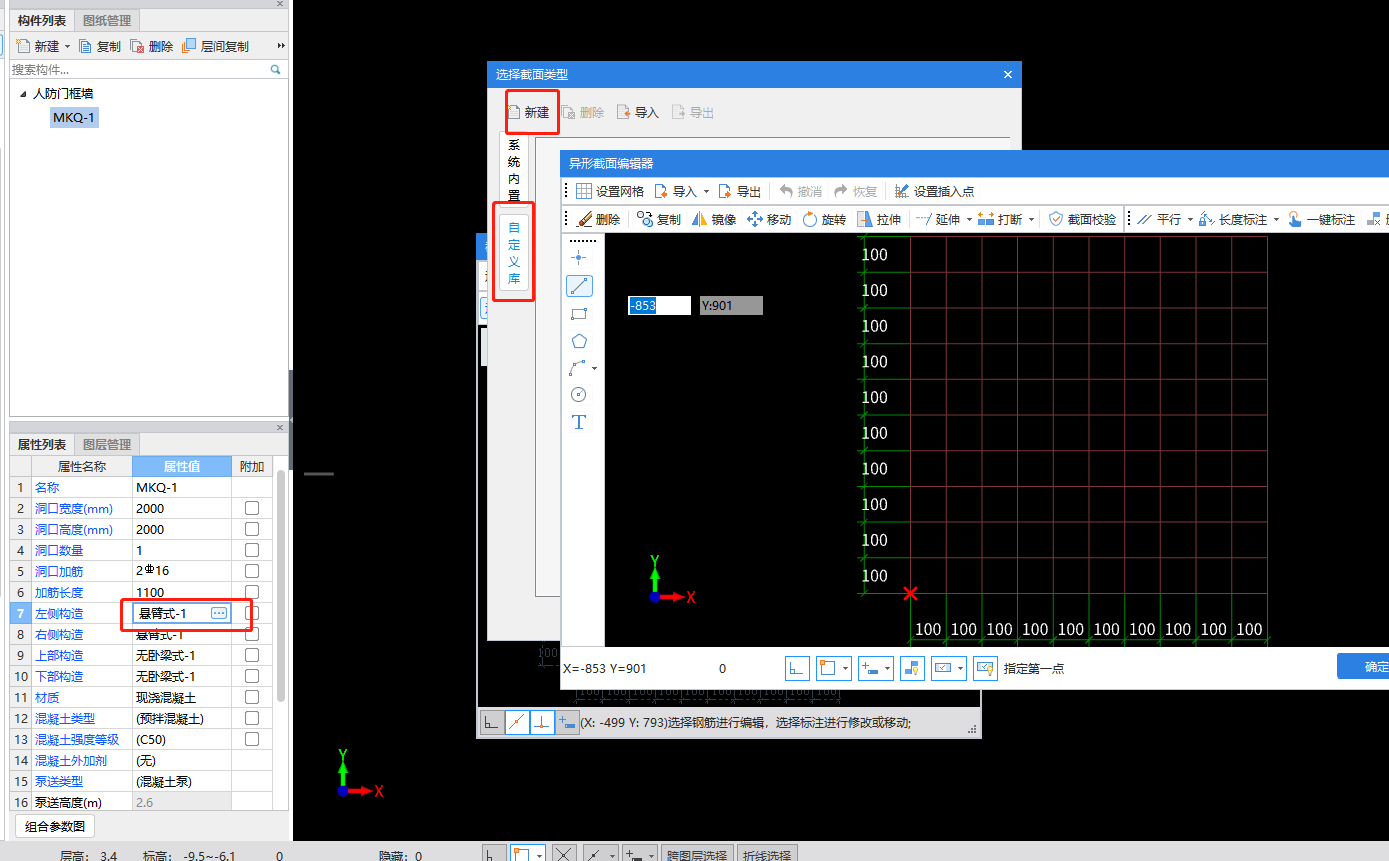The height and width of the screenshot is (861, 1389).
Task: Select the 移动 move tool
Action: pos(769,219)
